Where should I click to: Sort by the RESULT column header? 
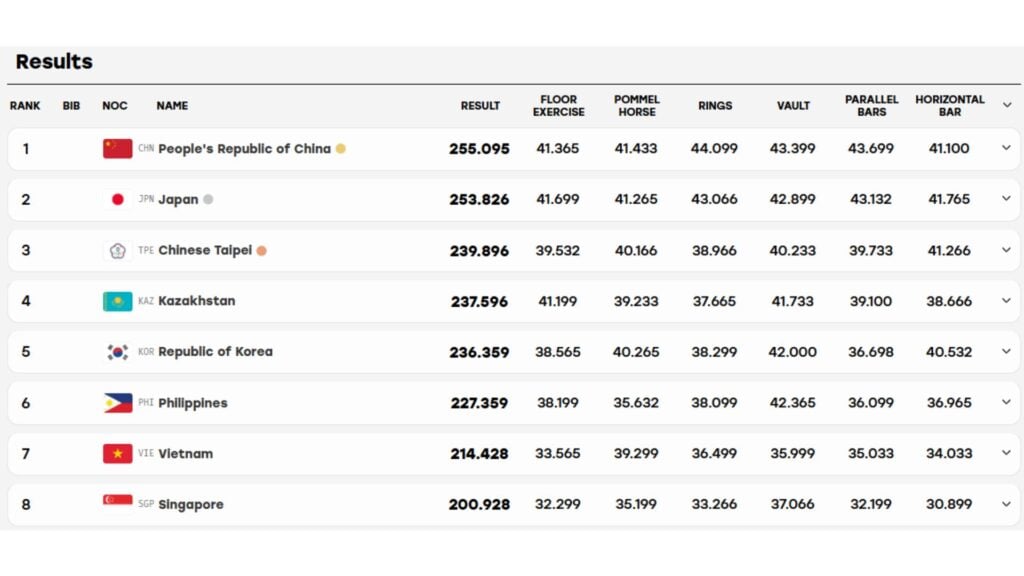[480, 106]
